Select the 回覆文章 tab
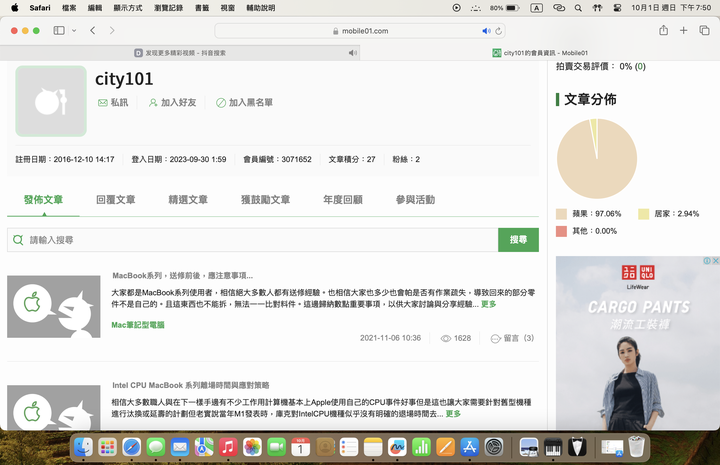 (116, 200)
